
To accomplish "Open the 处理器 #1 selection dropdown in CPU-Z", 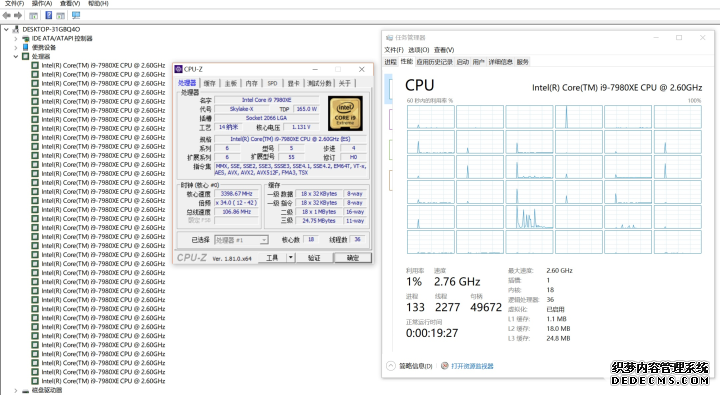I will (241, 240).
